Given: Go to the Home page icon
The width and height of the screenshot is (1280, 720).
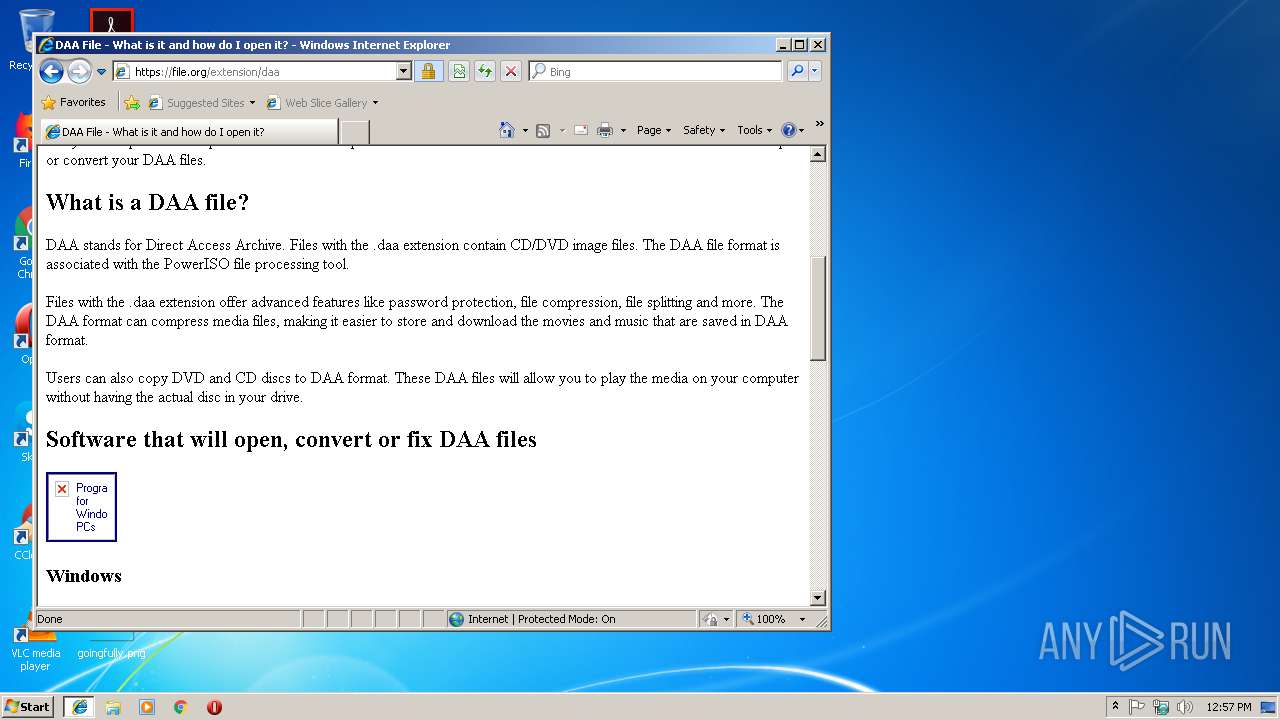Looking at the screenshot, I should 507,130.
